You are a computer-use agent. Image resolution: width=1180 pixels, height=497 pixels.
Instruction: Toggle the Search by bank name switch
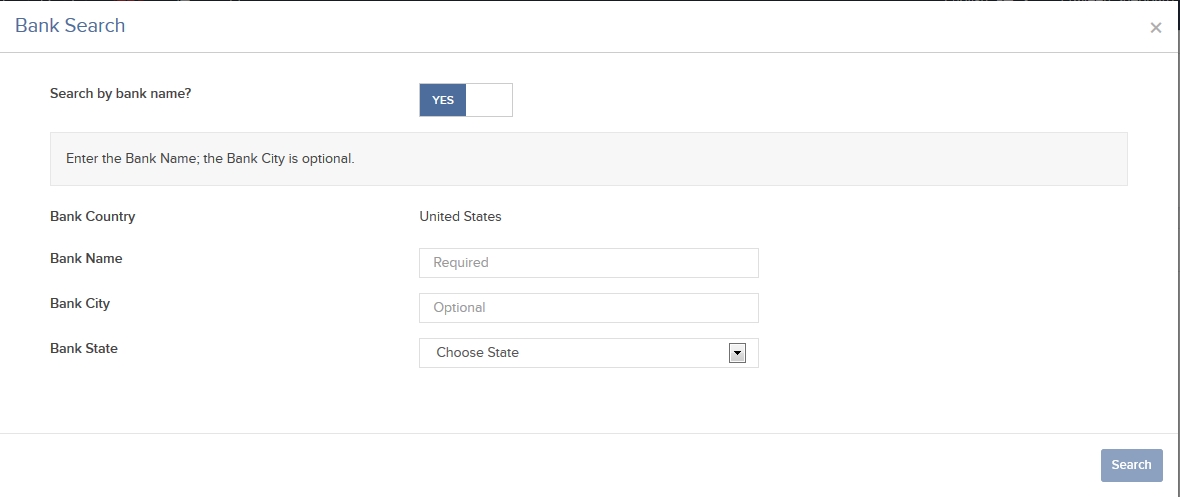tap(466, 100)
